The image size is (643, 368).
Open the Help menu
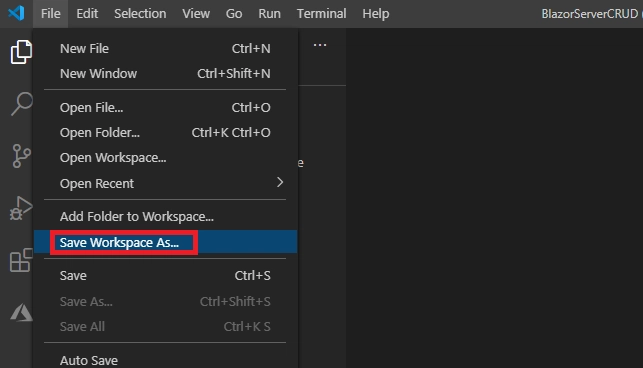[376, 14]
